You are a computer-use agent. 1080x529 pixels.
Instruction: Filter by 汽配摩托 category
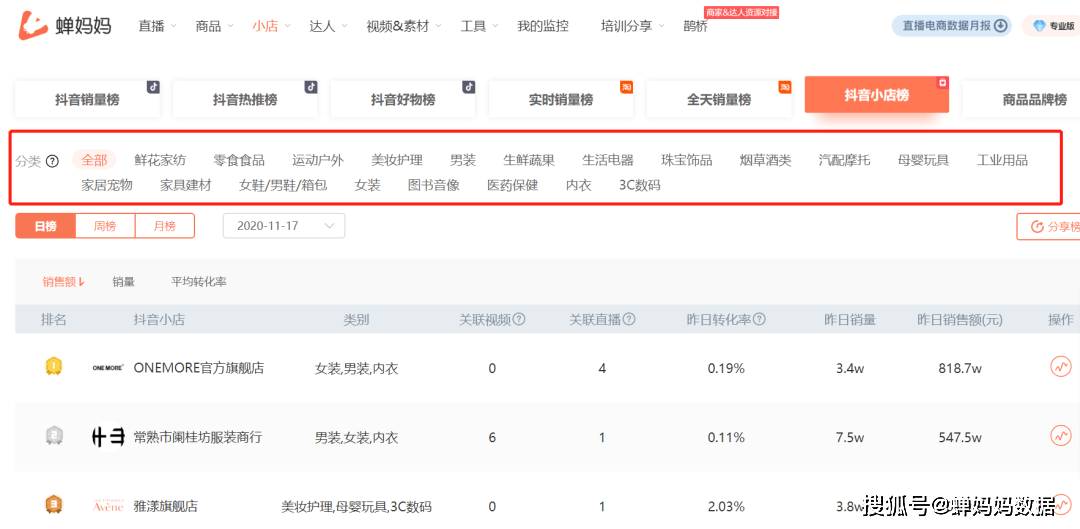pyautogui.click(x=844, y=160)
